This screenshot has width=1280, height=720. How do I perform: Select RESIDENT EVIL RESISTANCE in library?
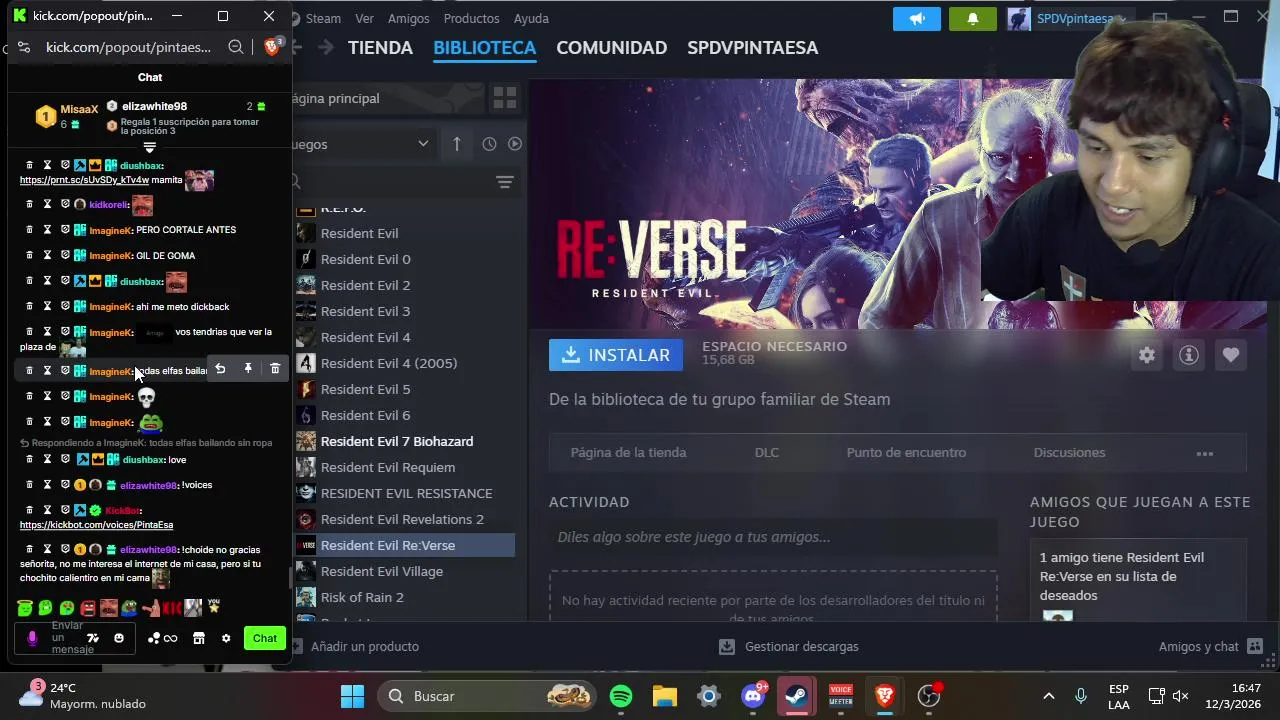click(405, 493)
